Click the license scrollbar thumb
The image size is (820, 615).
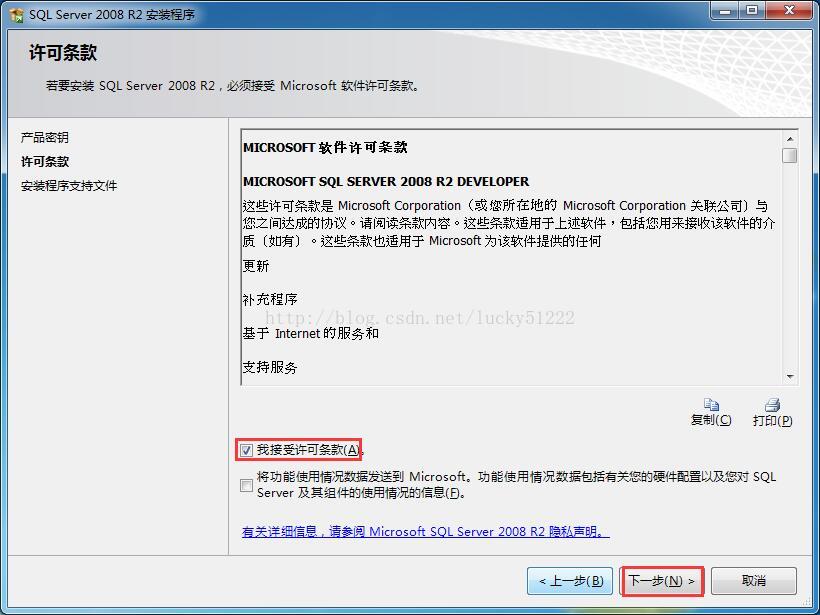point(790,155)
